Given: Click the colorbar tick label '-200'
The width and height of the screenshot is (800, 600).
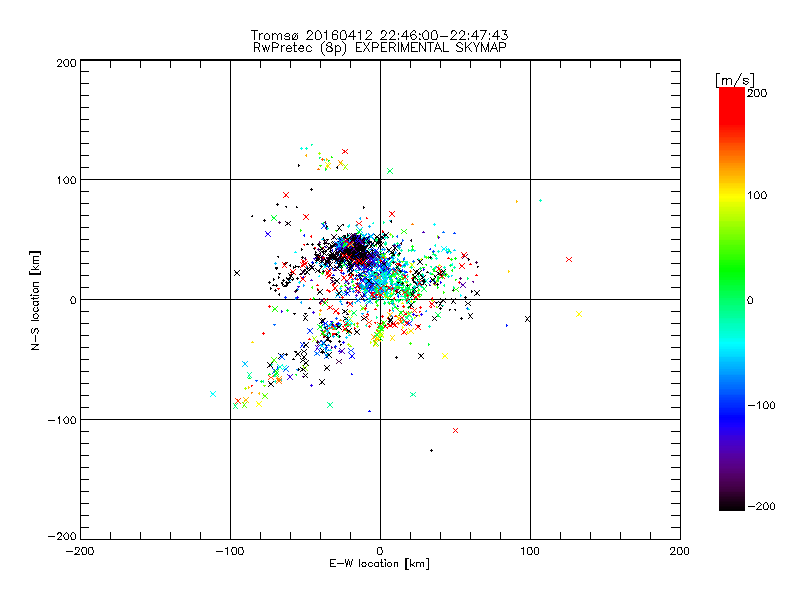Looking at the screenshot, I should pos(761,506).
